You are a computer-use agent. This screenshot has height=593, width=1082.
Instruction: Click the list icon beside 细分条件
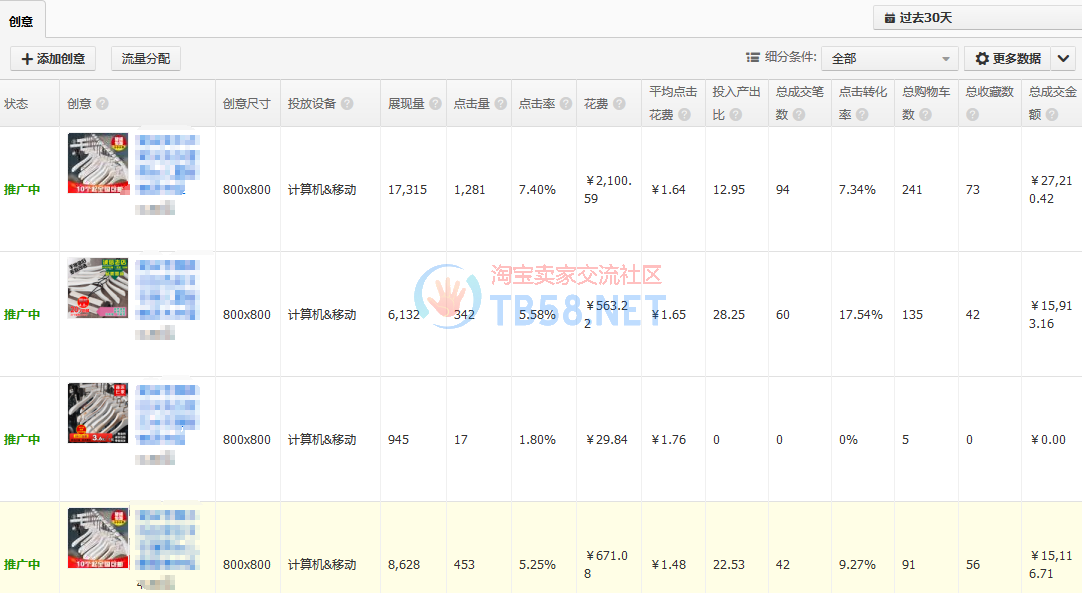(753, 57)
